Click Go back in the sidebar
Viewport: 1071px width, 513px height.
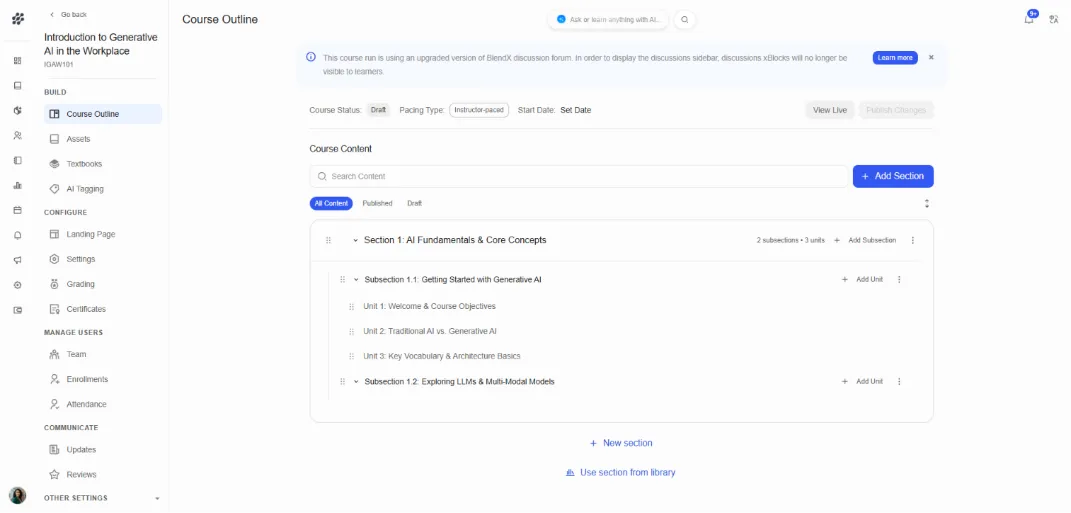coord(68,14)
